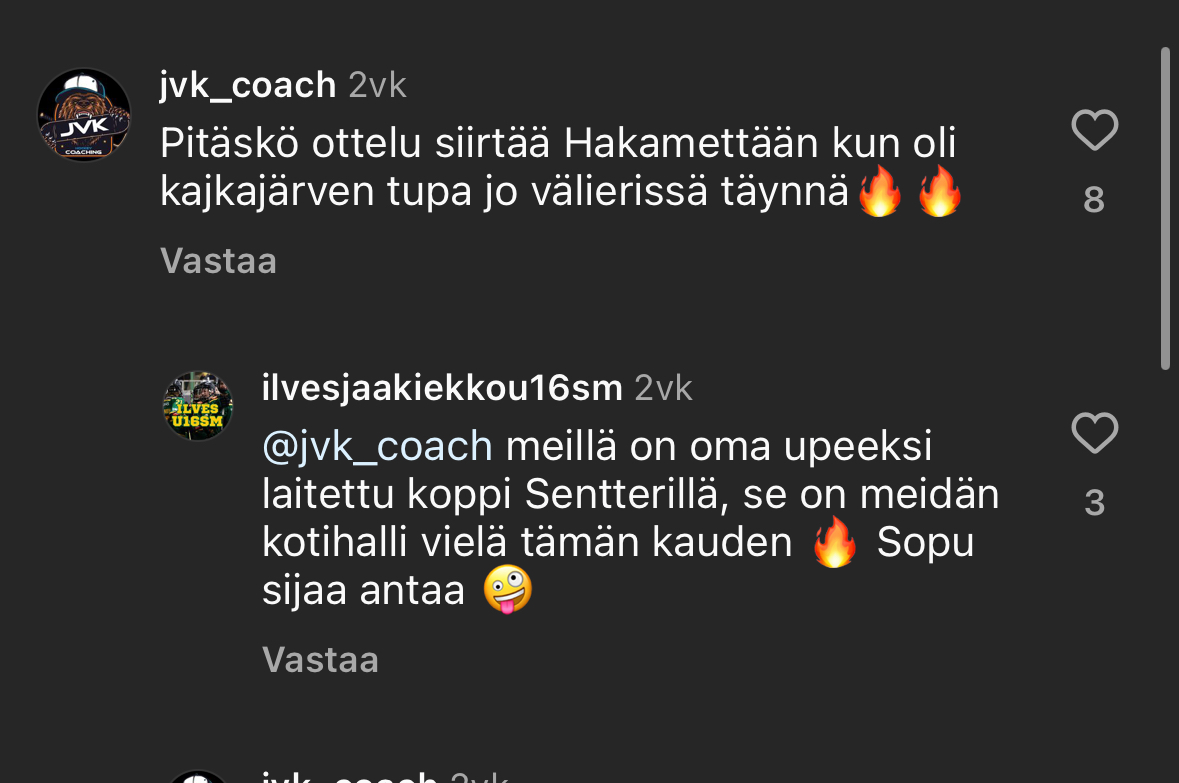The width and height of the screenshot is (1179, 783).
Task: Follow the @jvk_coach mention in the reply
Action: tap(377, 446)
